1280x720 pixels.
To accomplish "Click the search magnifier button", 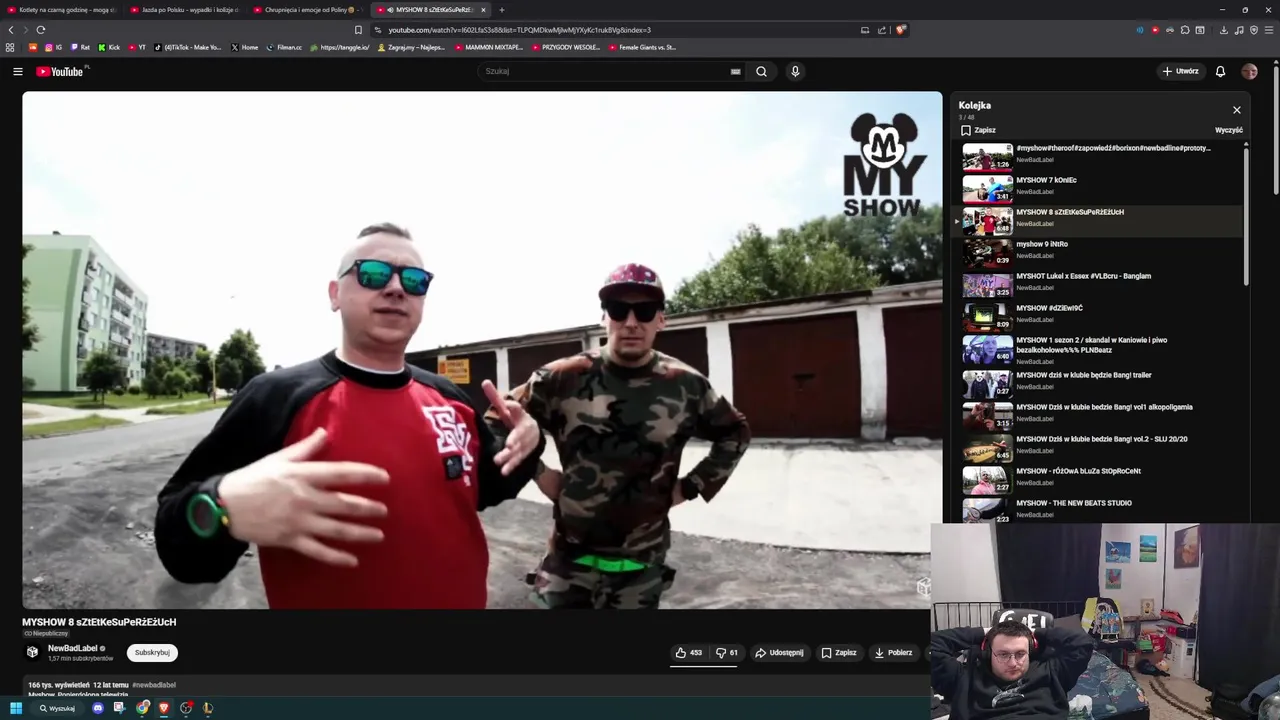I will tap(761, 71).
